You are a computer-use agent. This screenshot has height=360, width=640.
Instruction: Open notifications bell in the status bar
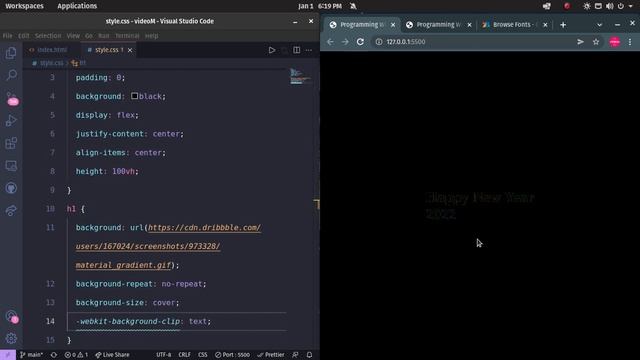coord(309,355)
